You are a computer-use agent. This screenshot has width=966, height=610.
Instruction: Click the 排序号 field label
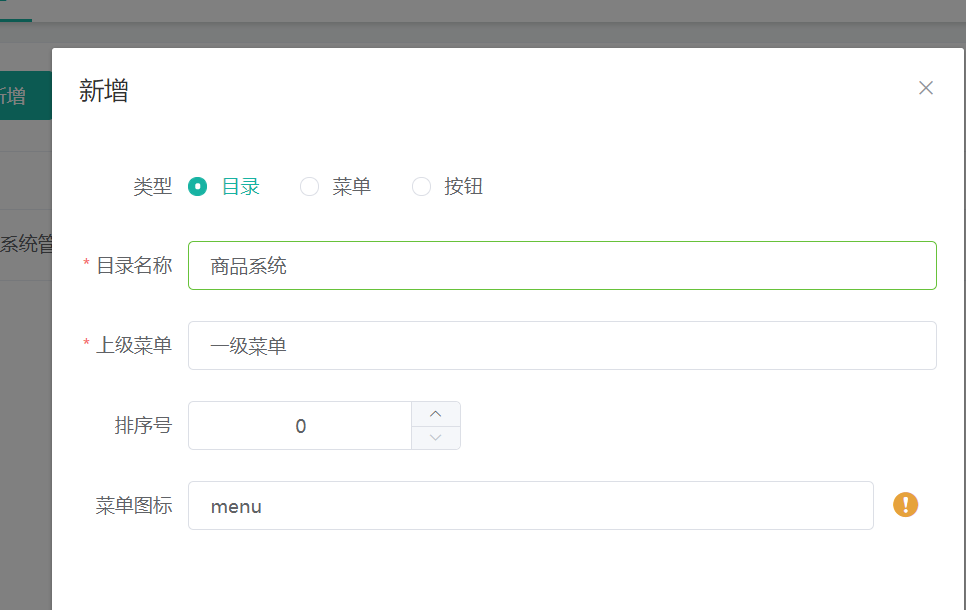pos(143,425)
